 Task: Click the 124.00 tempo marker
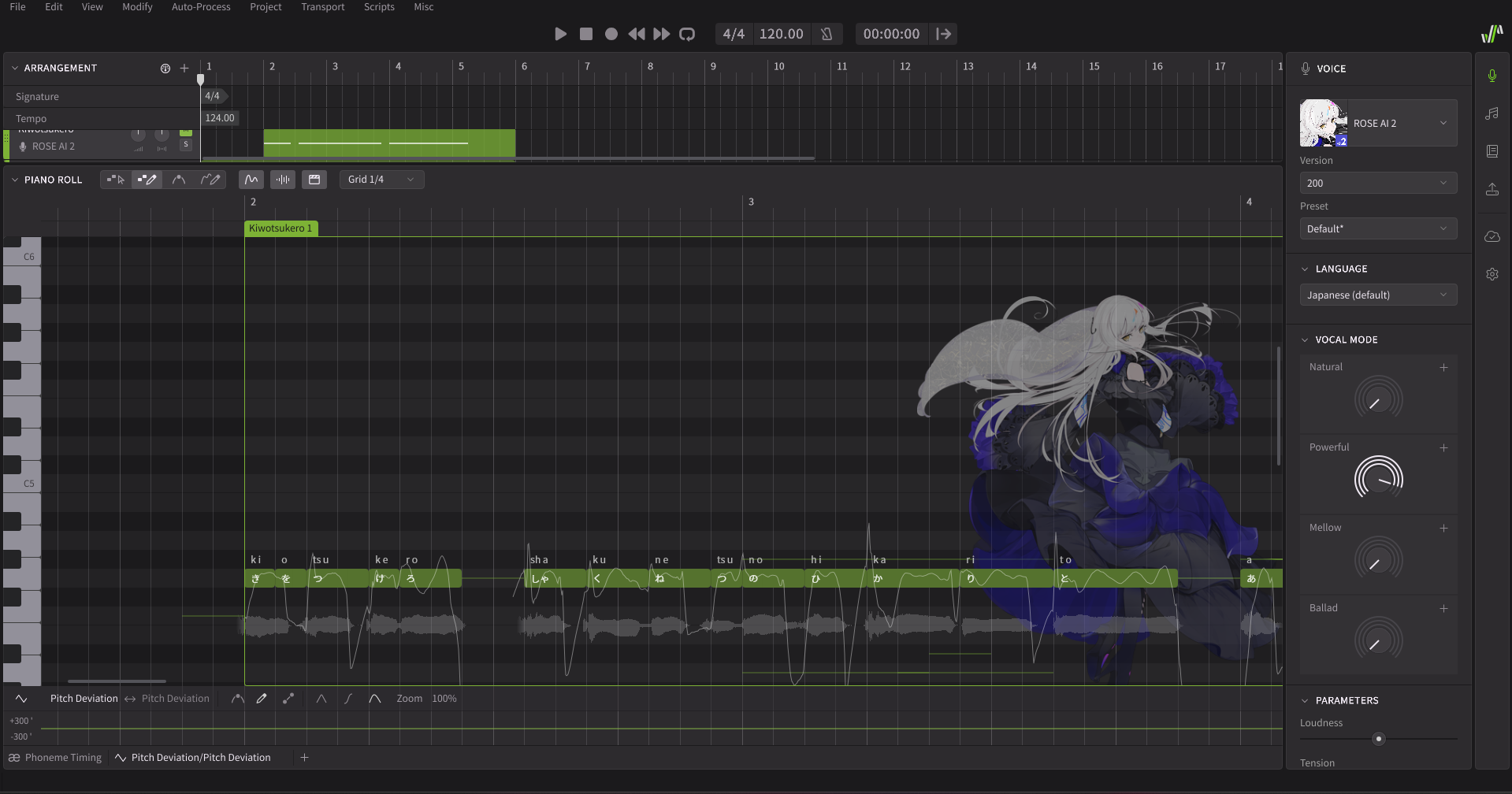point(220,118)
